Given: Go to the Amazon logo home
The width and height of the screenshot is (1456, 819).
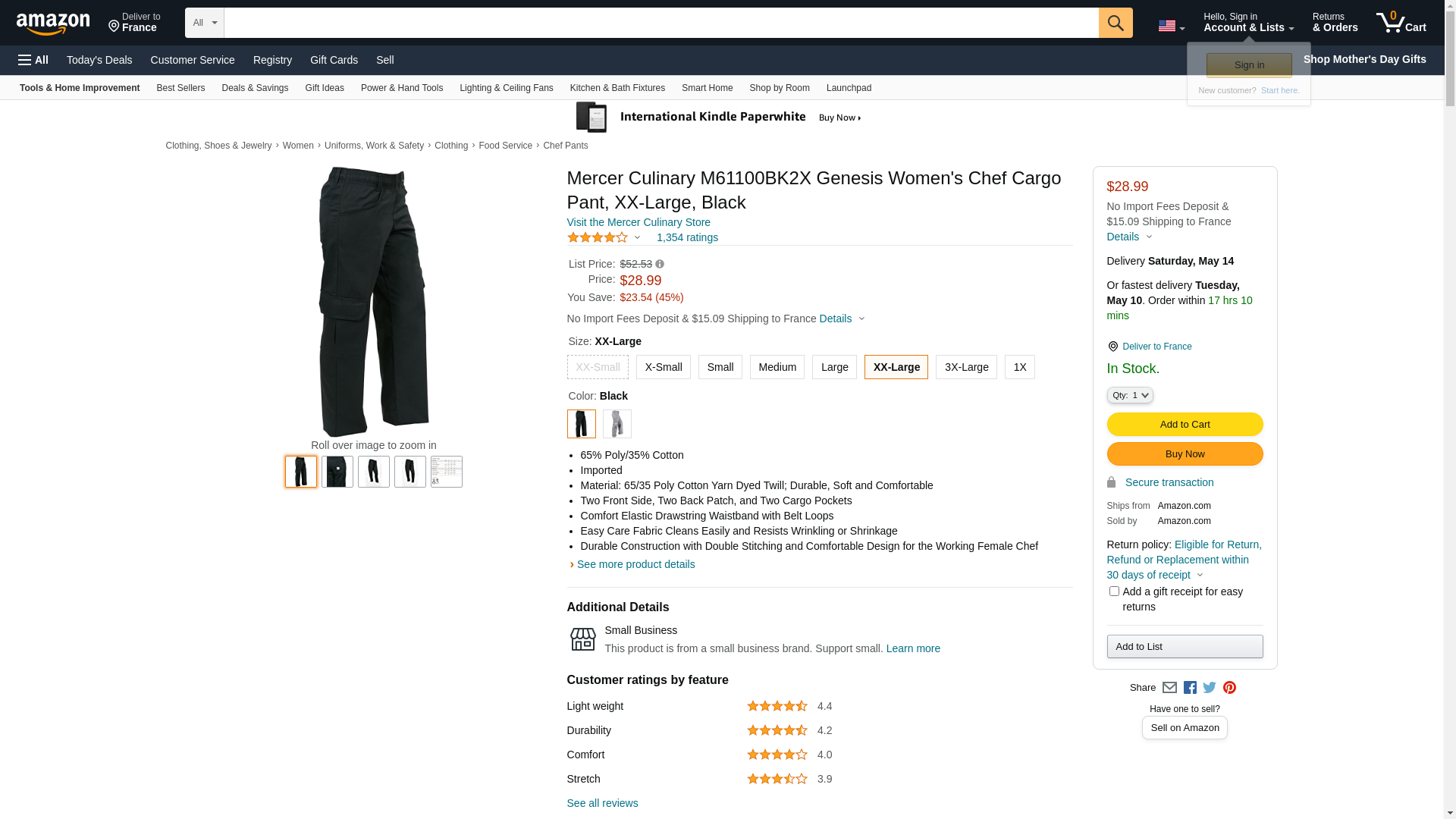Looking at the screenshot, I should (x=53, y=24).
